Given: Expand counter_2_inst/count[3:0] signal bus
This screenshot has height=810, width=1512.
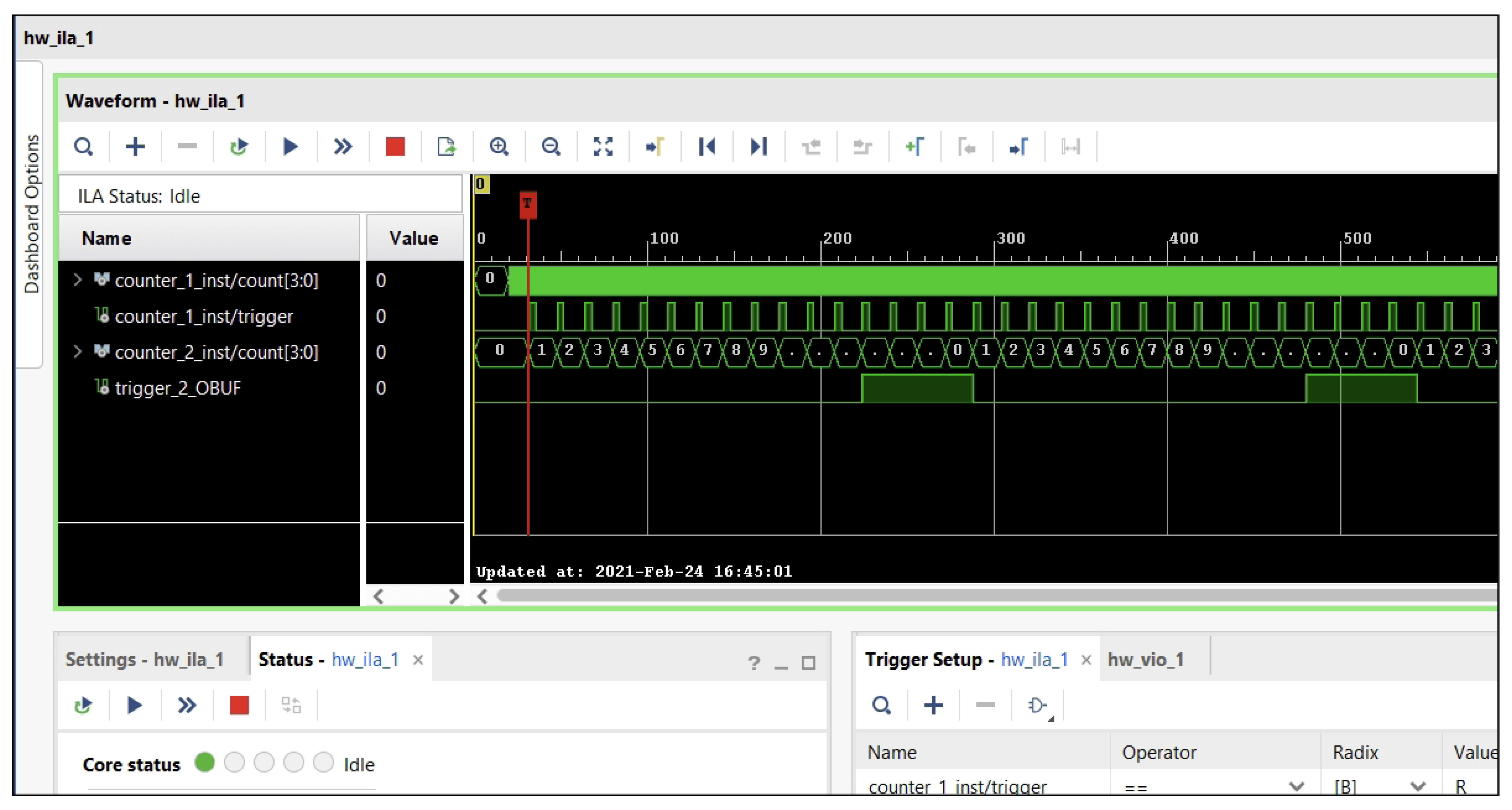Looking at the screenshot, I should (x=77, y=351).
